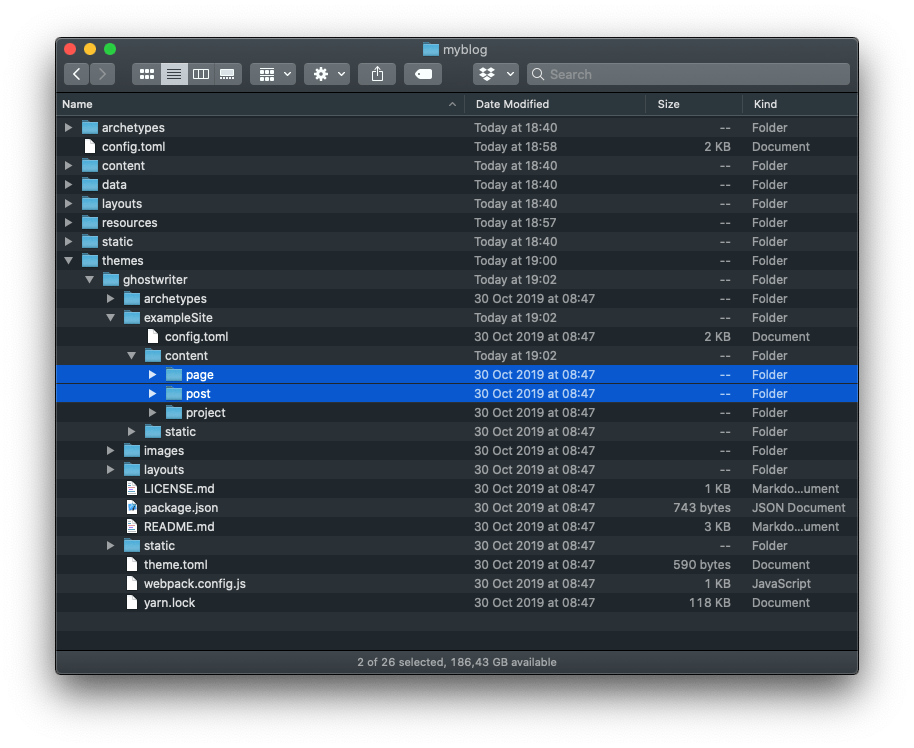Select the README.md file

[178, 527]
